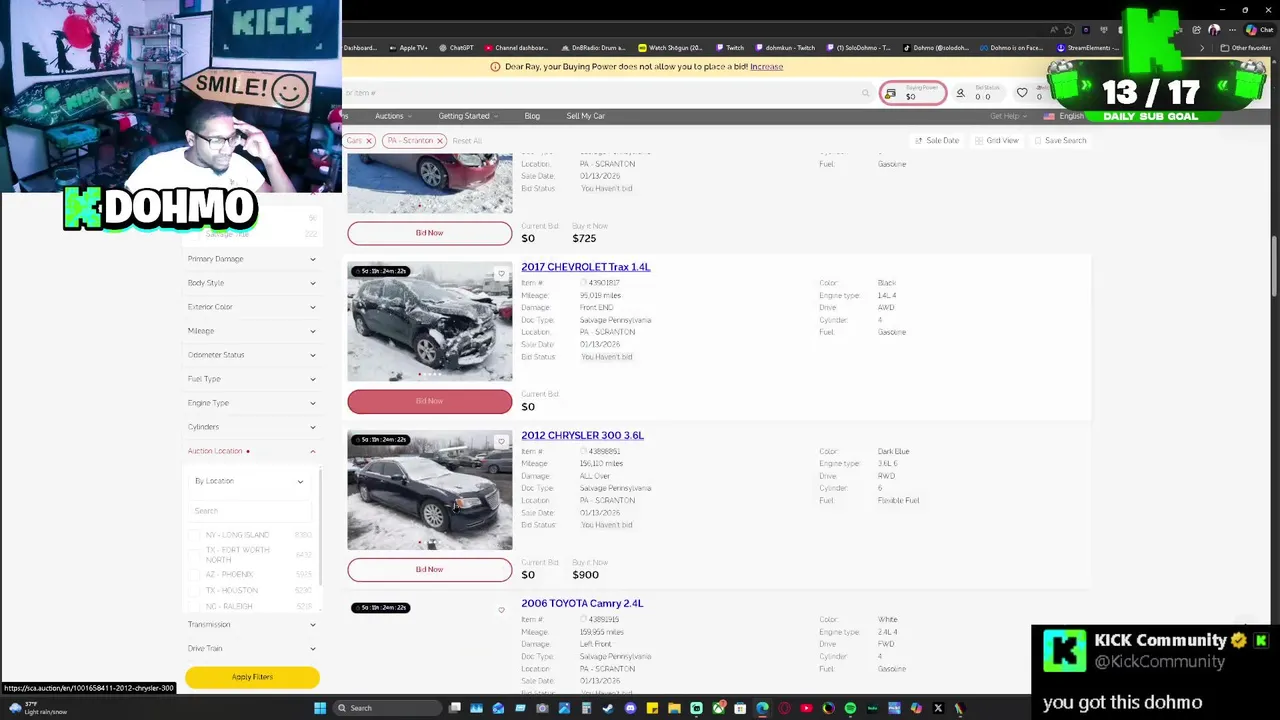This screenshot has width=1280, height=720.
Task: Open Discord from the taskbar
Action: 630,708
